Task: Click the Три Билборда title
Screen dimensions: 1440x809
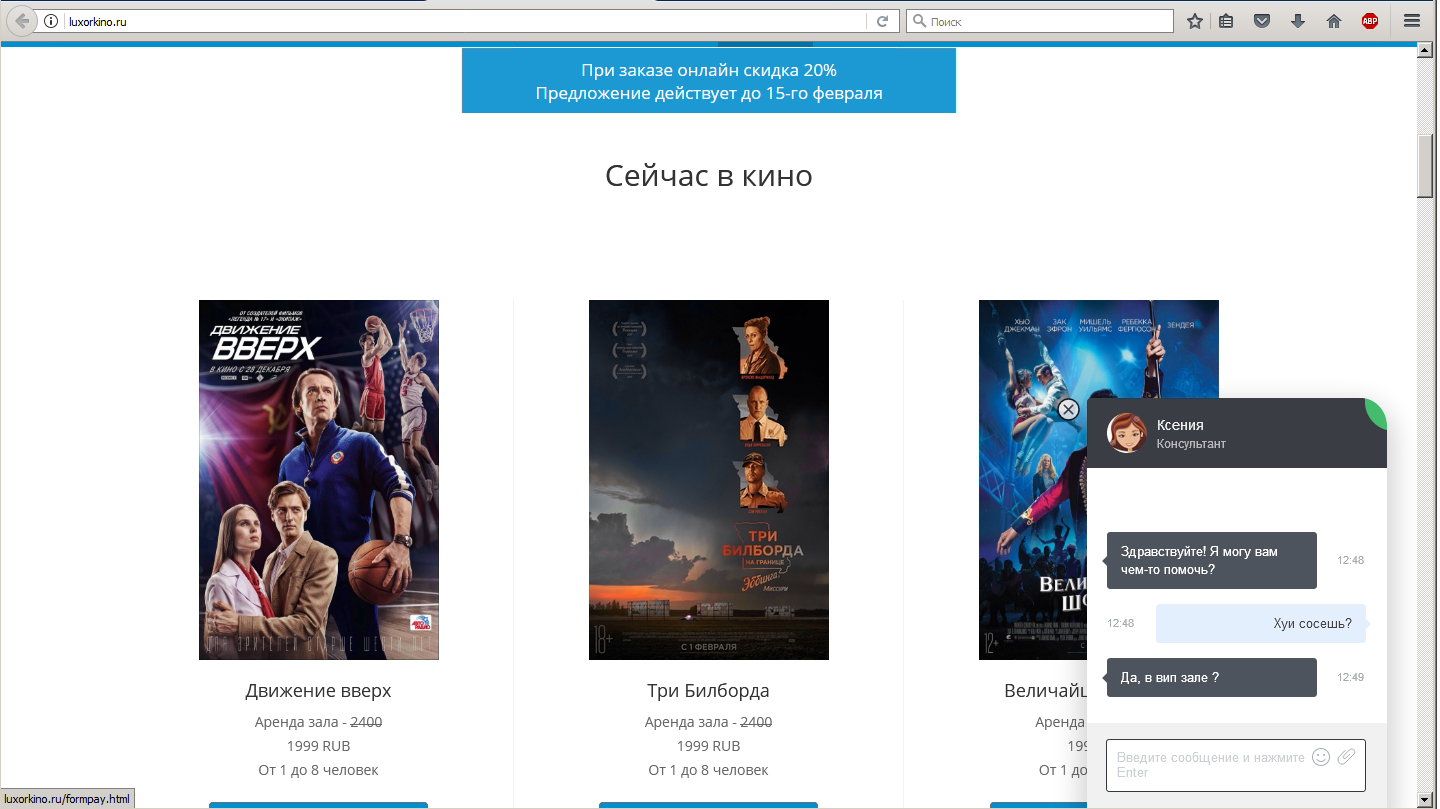Action: click(x=708, y=691)
